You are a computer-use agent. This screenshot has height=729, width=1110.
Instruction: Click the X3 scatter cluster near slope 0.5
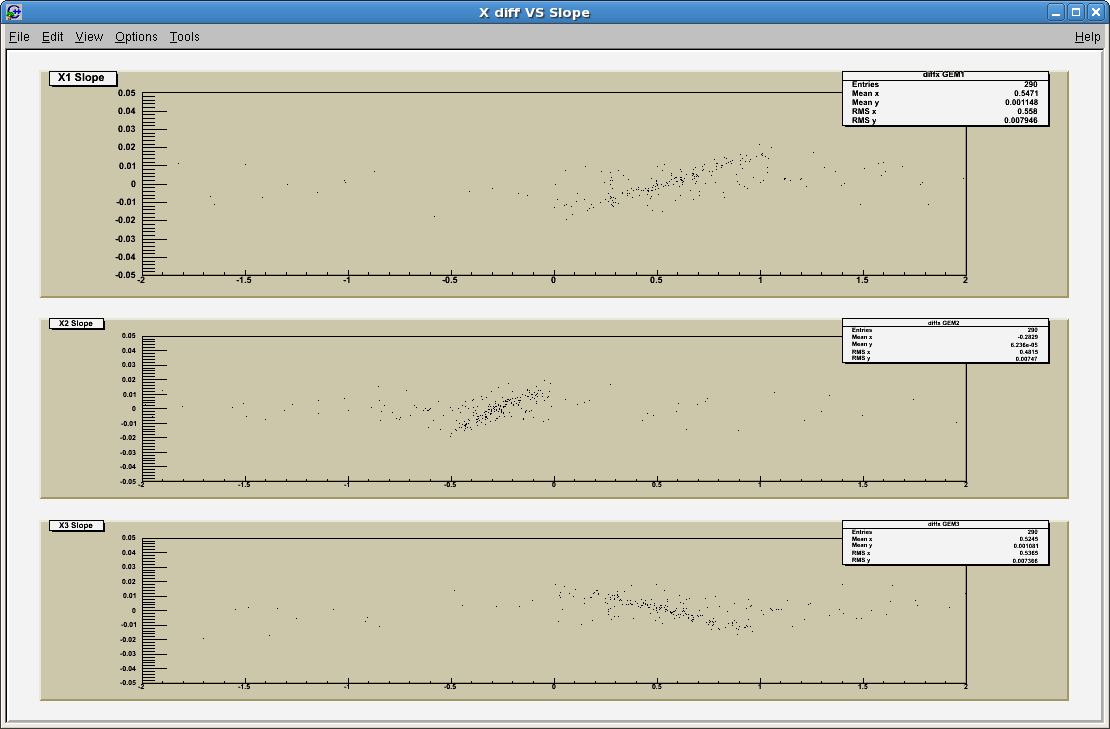point(658,607)
